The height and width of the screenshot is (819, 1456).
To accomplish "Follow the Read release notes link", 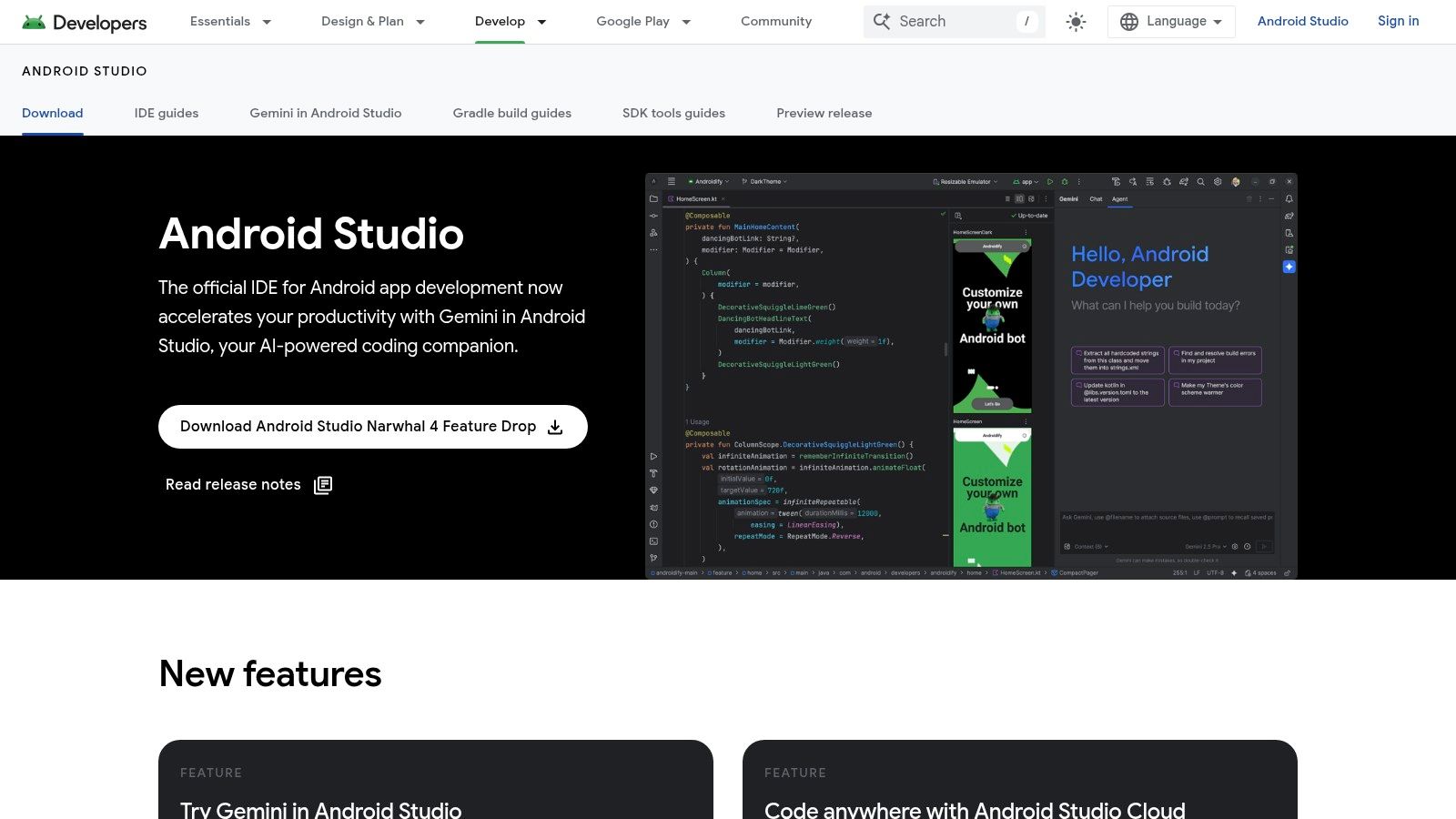I will [233, 484].
